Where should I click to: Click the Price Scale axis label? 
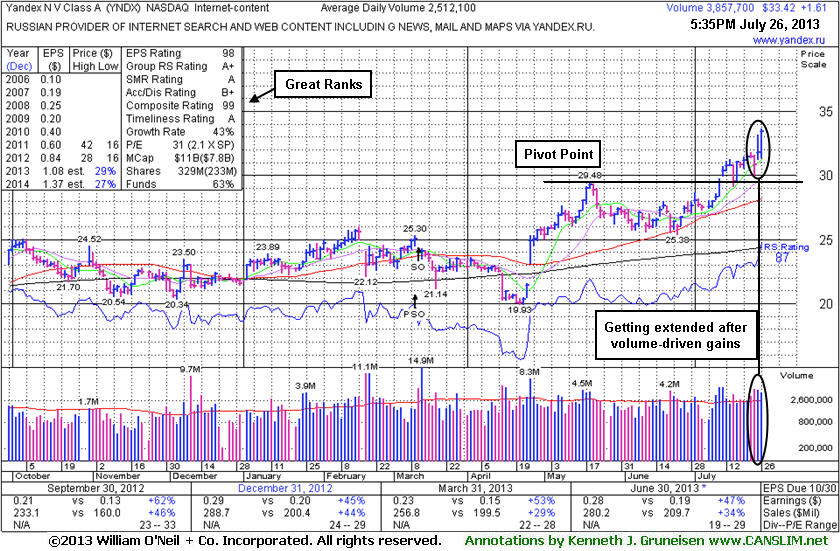click(x=813, y=59)
